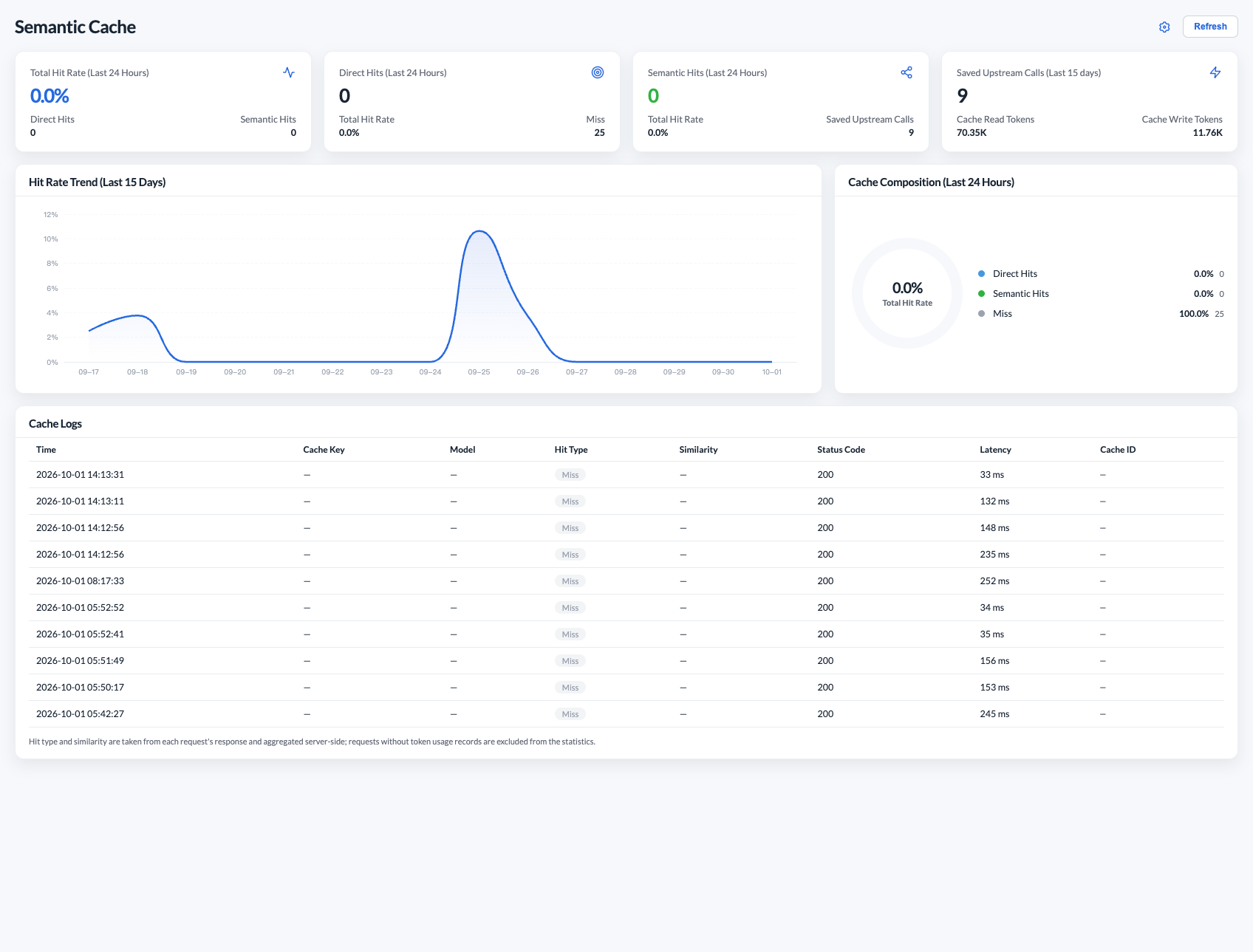Click the green Semantic Hits legend dot
Viewport: 1253px width, 952px height.
981,294
